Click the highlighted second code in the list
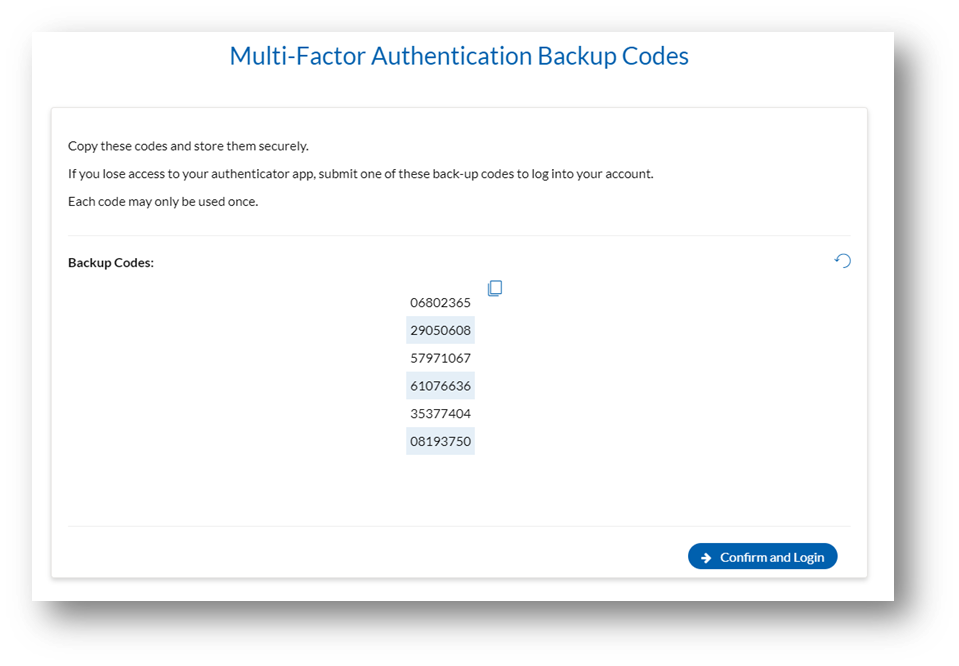 point(441,329)
